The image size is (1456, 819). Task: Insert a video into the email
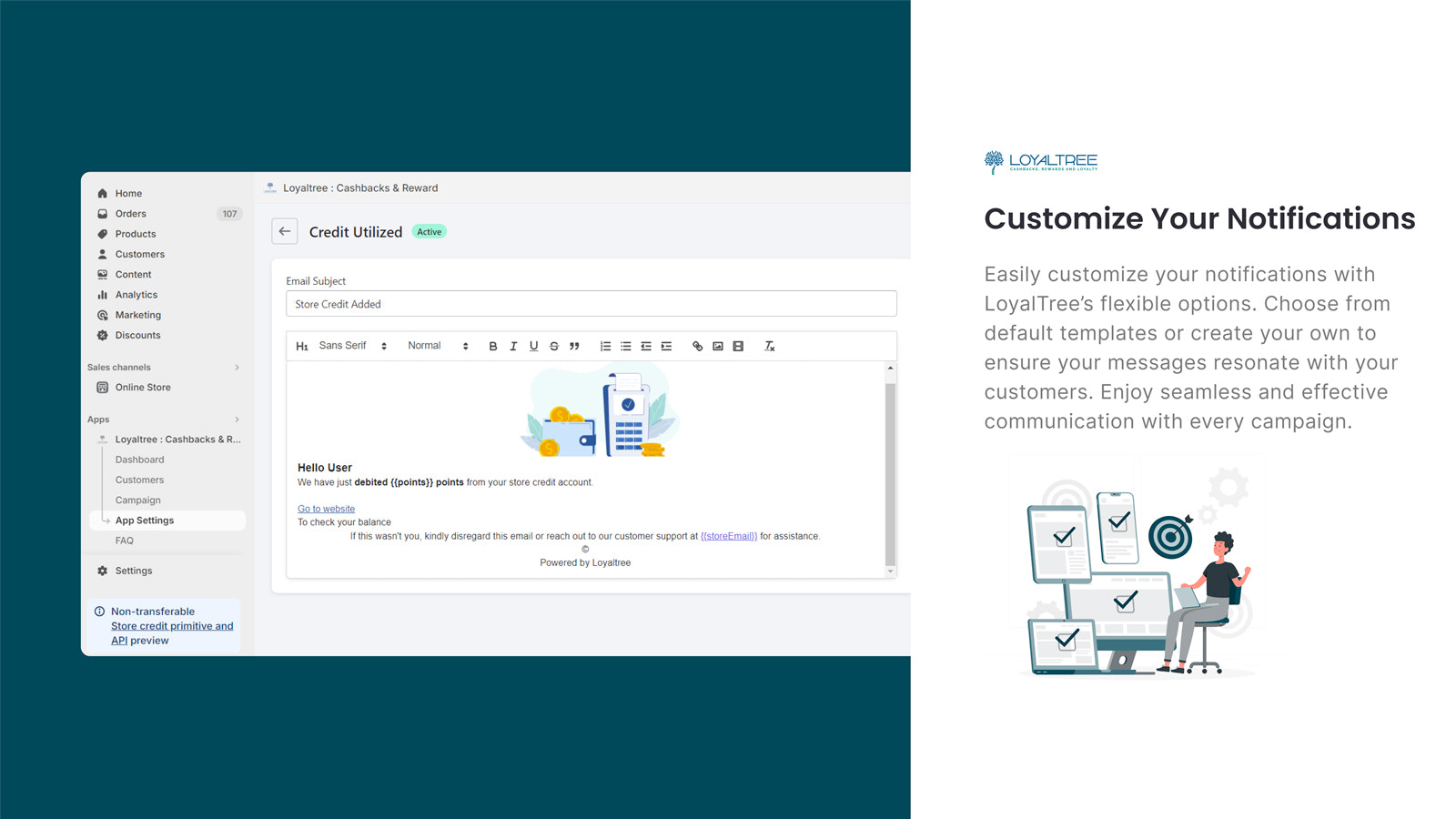click(738, 346)
